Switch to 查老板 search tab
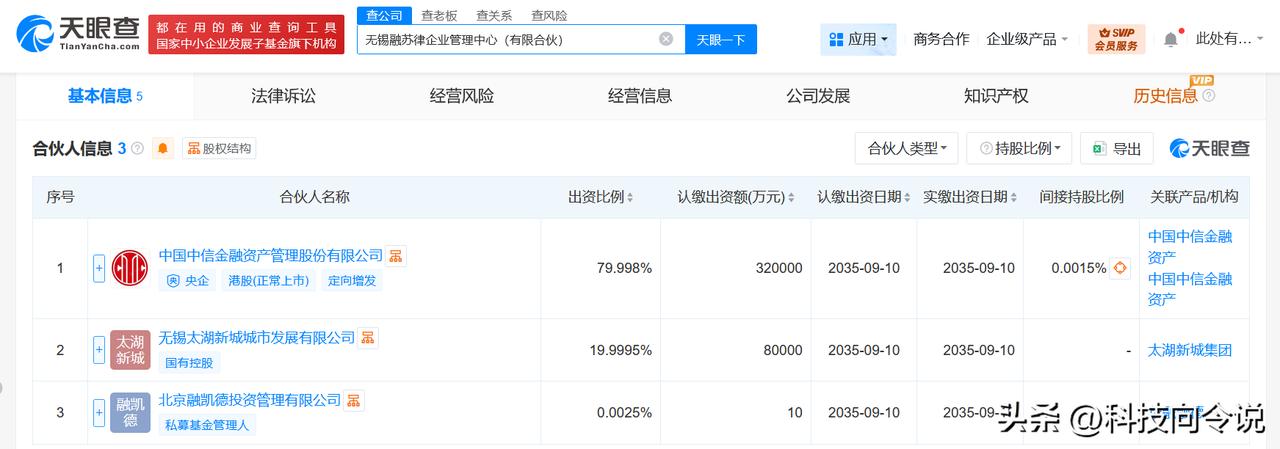The width and height of the screenshot is (1280, 449). click(x=439, y=15)
